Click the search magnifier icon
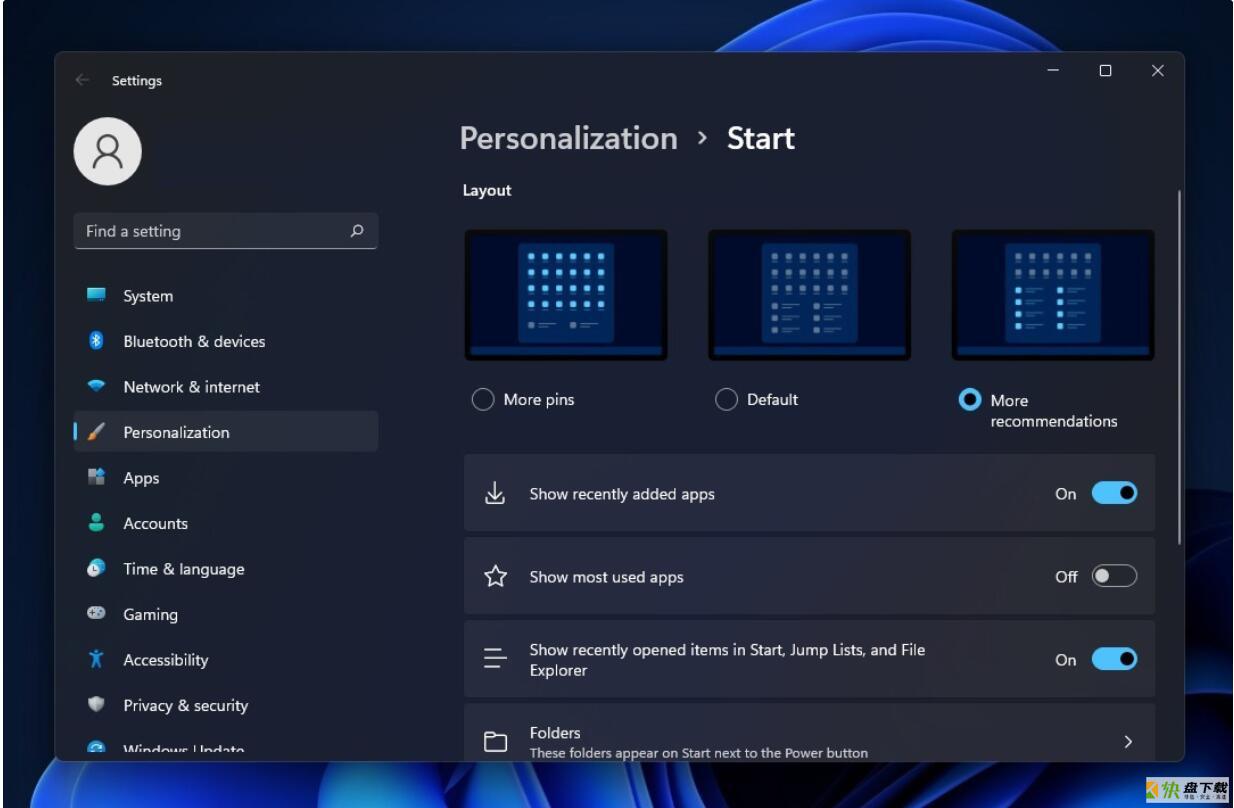 [x=357, y=231]
